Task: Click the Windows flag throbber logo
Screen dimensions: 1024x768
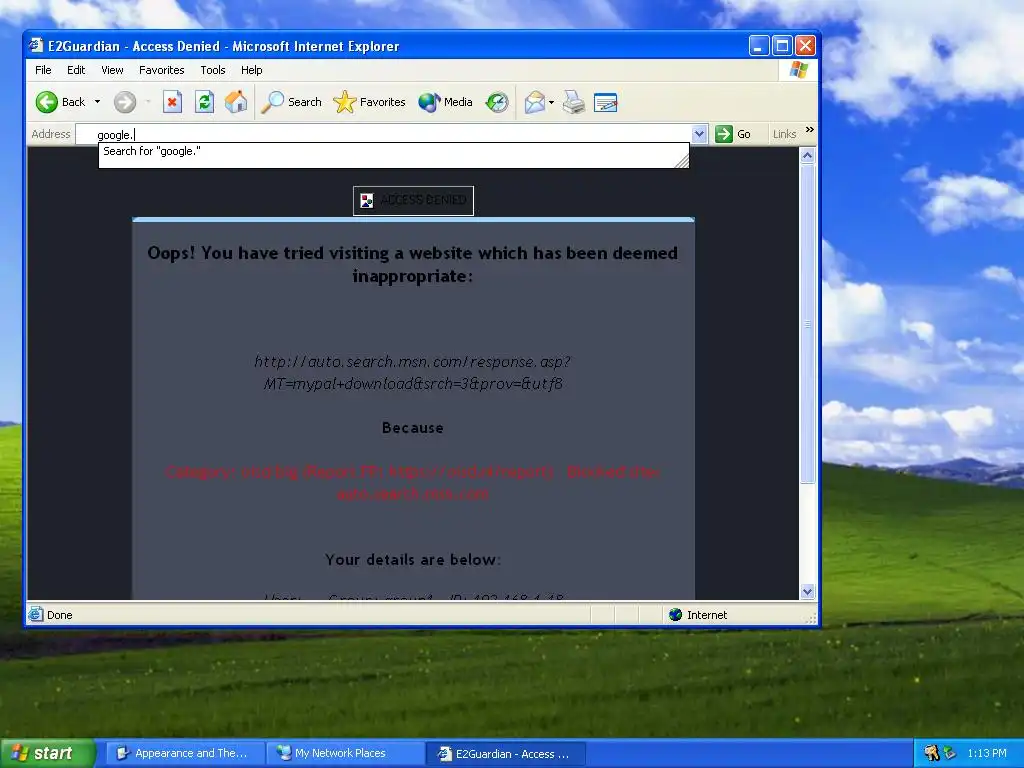Action: (x=798, y=70)
